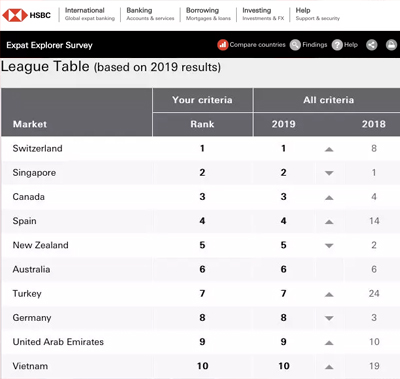Sort by Your criteria Rank column
Screen dimensions: 400x379
tap(202, 124)
